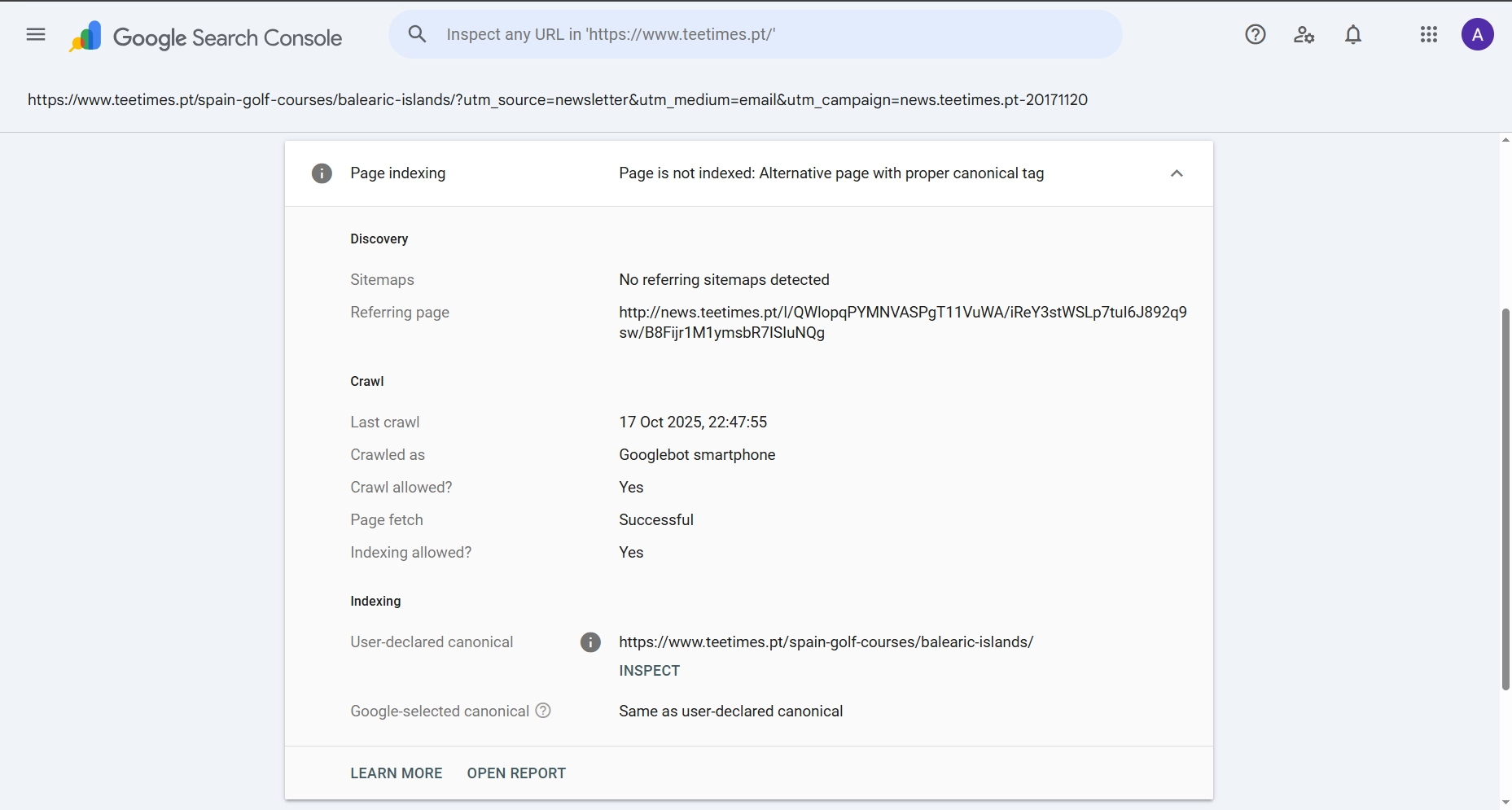Image resolution: width=1512 pixels, height=810 pixels.
Task: Open user and permissions settings
Action: pos(1304,34)
